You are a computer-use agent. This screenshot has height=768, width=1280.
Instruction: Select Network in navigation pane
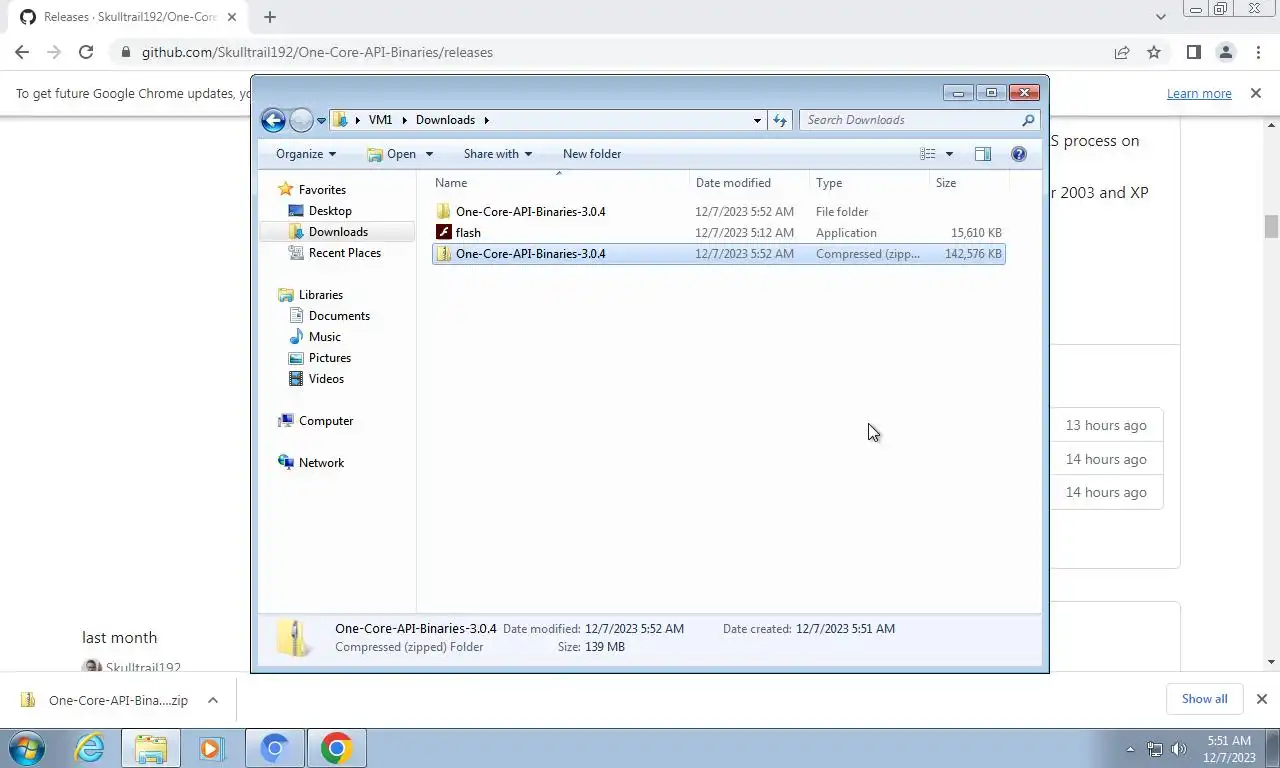click(321, 463)
